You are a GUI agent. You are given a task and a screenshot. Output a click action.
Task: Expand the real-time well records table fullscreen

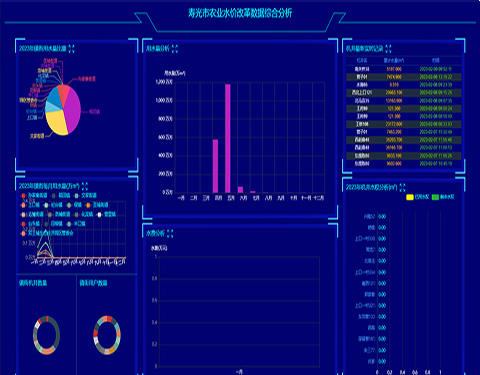pyautogui.click(x=388, y=49)
